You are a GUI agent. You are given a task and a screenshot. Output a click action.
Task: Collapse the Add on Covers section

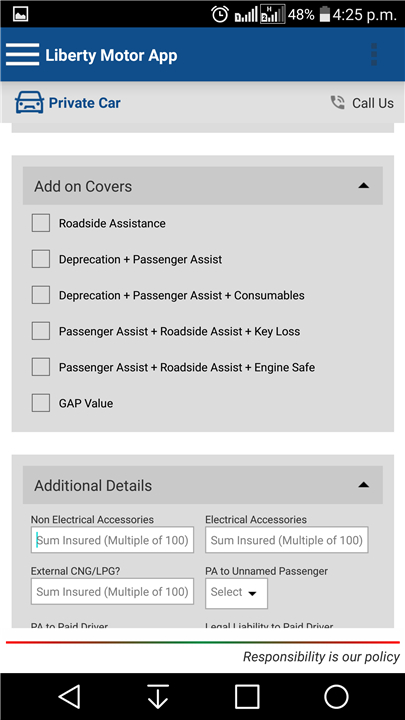coord(364,186)
